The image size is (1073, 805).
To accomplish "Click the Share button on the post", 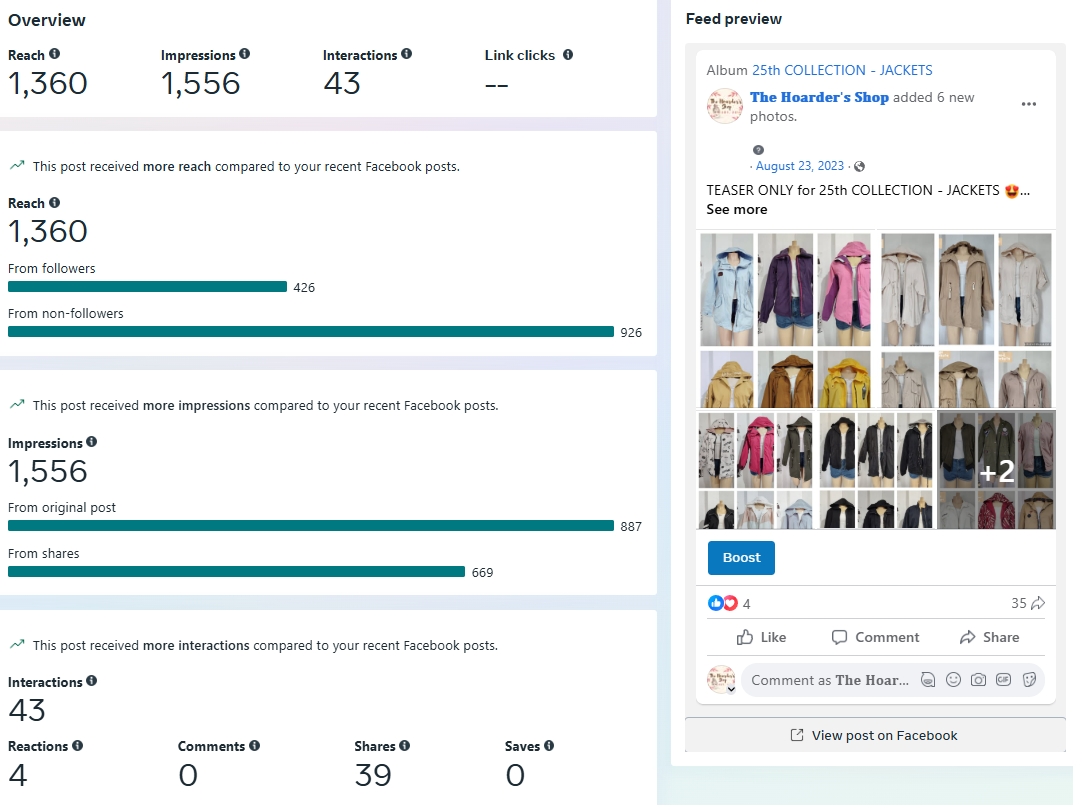I will click(x=989, y=637).
